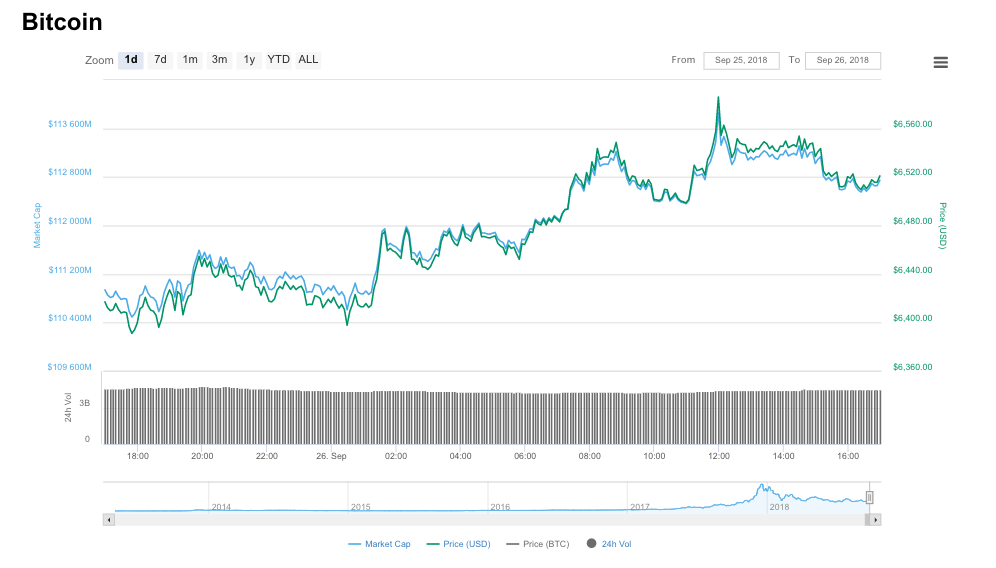Click the 12:00 time axis label
This screenshot has height=568, width=996.
click(x=719, y=456)
